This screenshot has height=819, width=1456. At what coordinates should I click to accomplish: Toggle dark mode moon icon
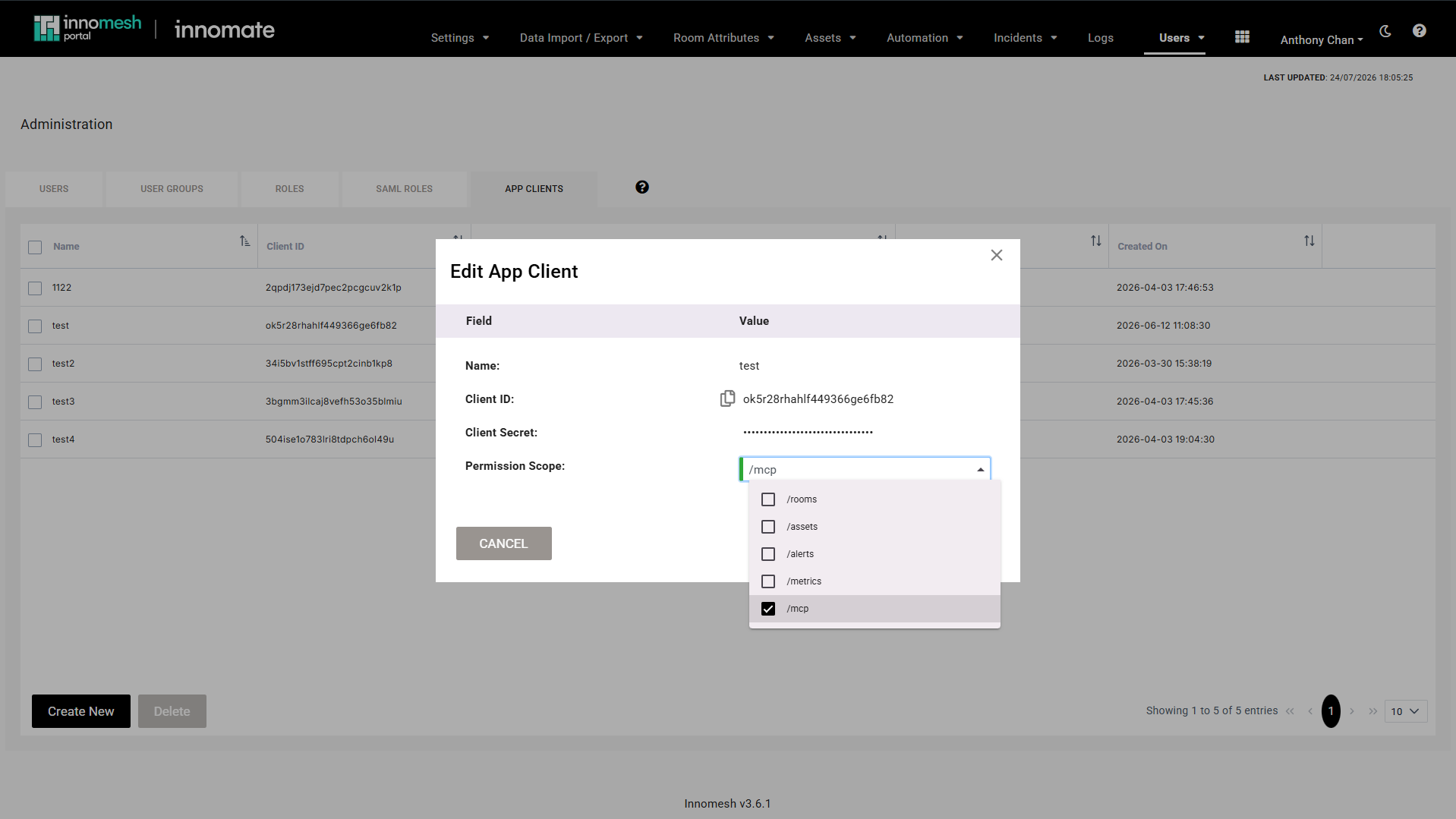click(1385, 31)
